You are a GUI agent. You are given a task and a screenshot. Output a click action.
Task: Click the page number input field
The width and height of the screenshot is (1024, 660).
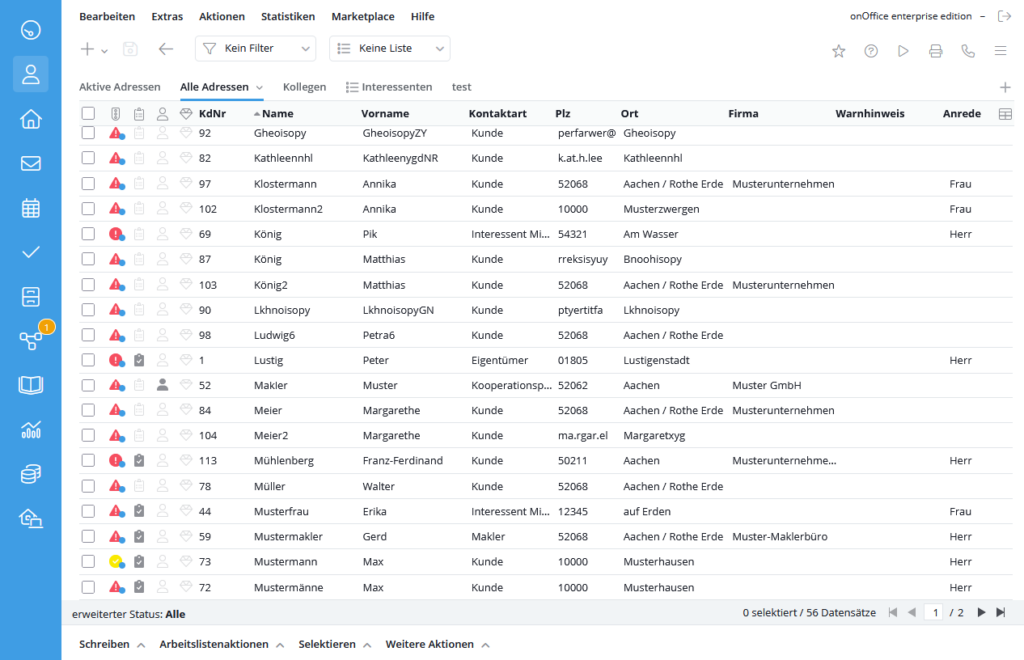coord(933,612)
